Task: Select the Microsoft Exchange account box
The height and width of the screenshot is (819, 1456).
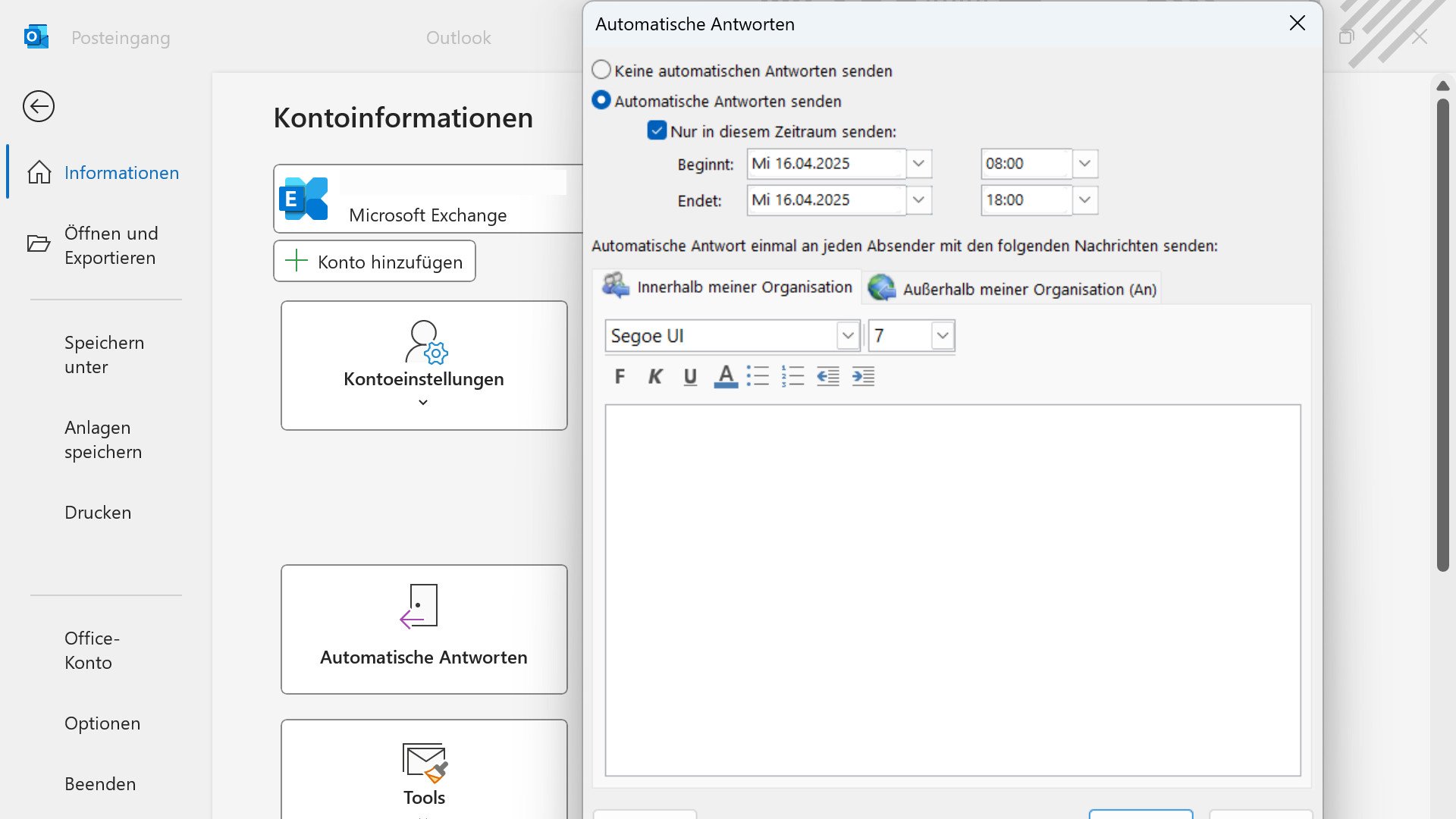Action: point(428,199)
